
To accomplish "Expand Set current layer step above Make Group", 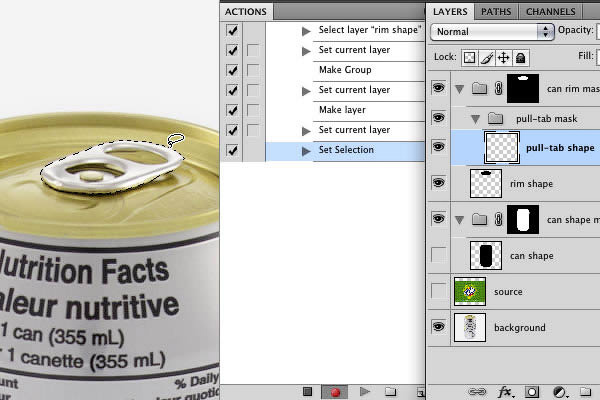I will point(306,51).
